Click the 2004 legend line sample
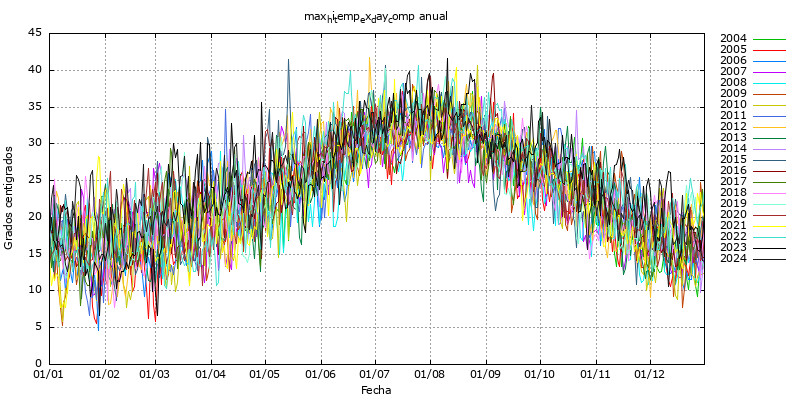800x400 pixels. (x=769, y=39)
